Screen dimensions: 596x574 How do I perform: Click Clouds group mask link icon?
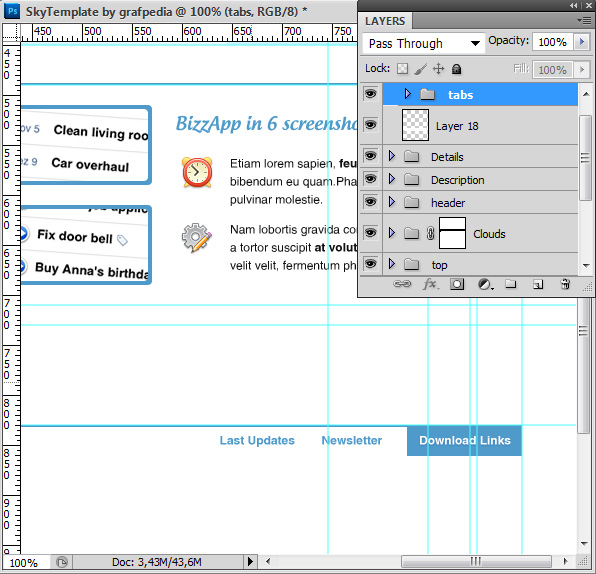click(x=430, y=233)
